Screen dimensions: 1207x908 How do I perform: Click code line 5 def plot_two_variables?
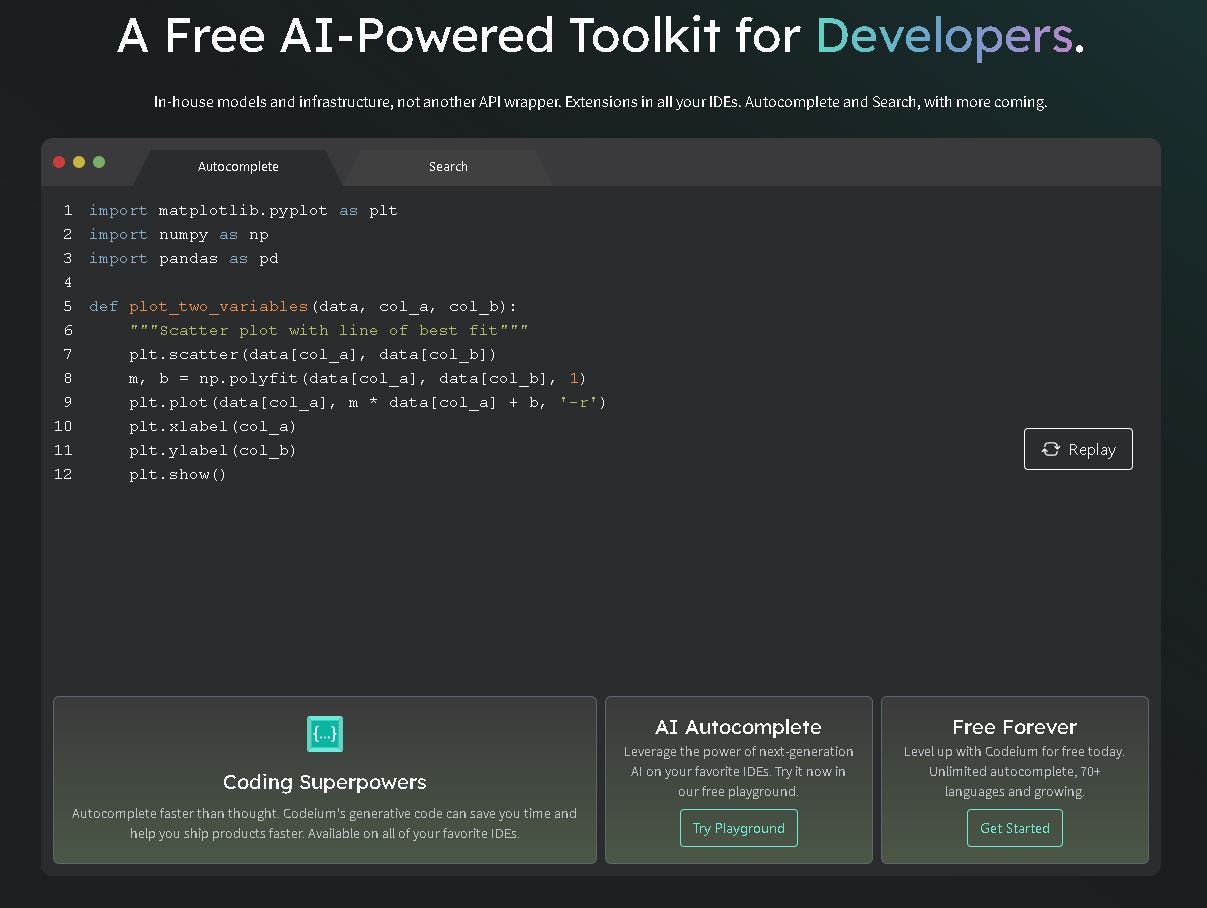303,306
